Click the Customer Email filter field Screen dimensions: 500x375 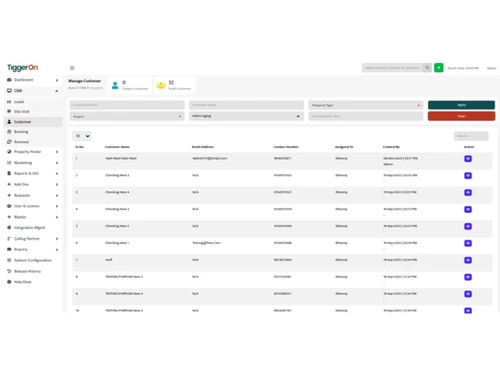(246, 105)
